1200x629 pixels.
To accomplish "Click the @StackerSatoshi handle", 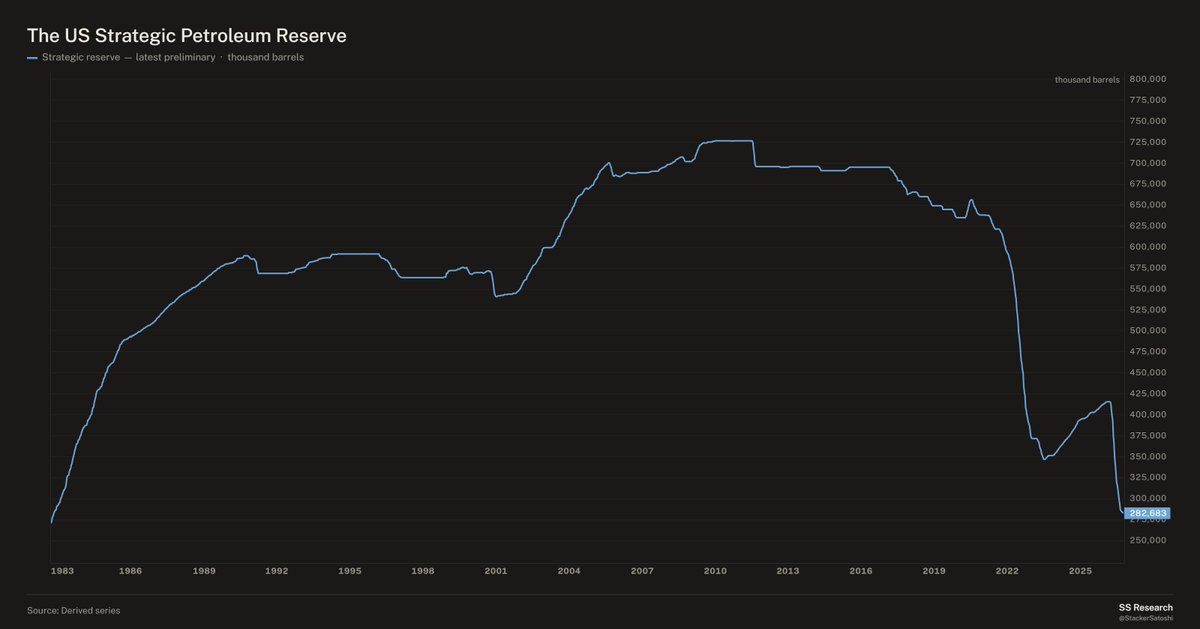I will pyautogui.click(x=1147, y=618).
